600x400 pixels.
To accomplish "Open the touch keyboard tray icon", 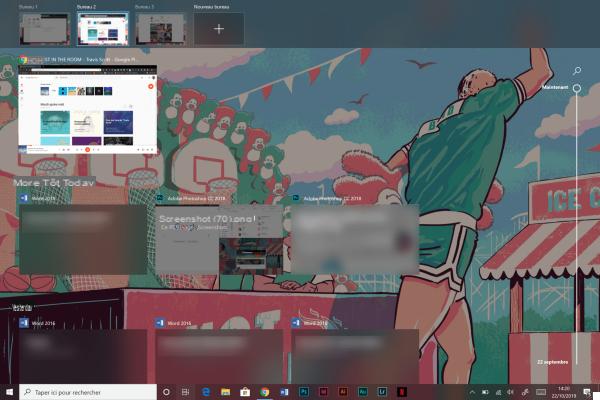I will [541, 392].
